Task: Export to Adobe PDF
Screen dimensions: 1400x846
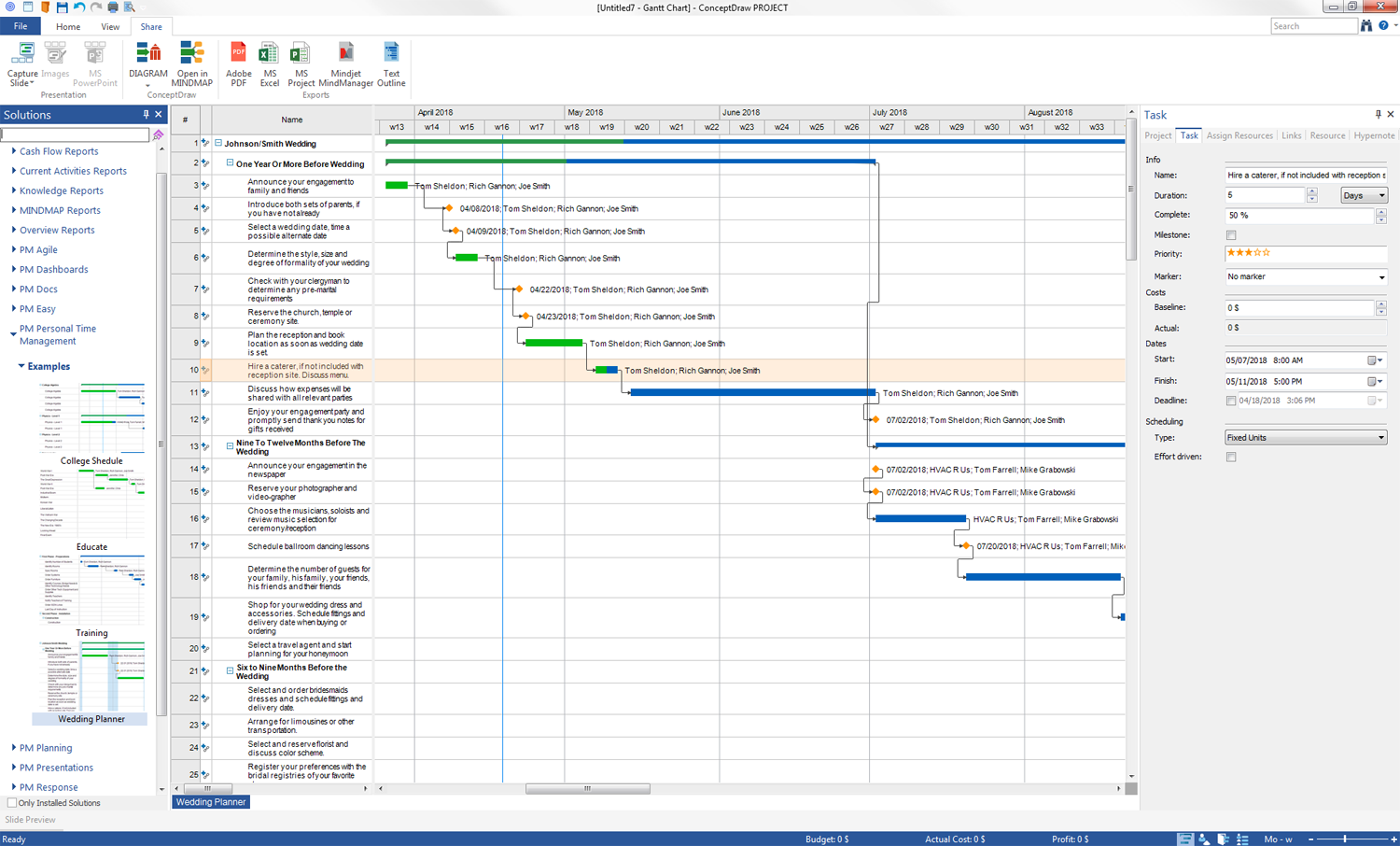Action: tap(238, 56)
